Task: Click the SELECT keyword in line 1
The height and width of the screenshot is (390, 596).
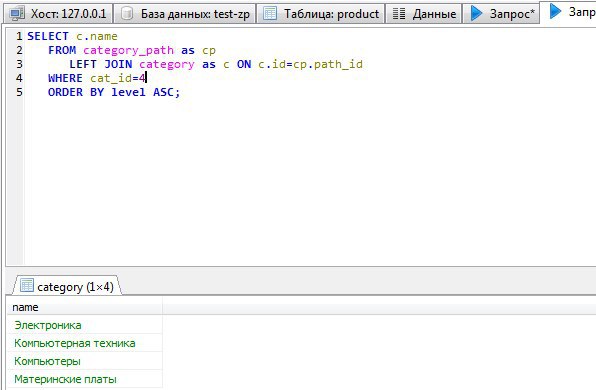Action: pyautogui.click(x=48, y=36)
